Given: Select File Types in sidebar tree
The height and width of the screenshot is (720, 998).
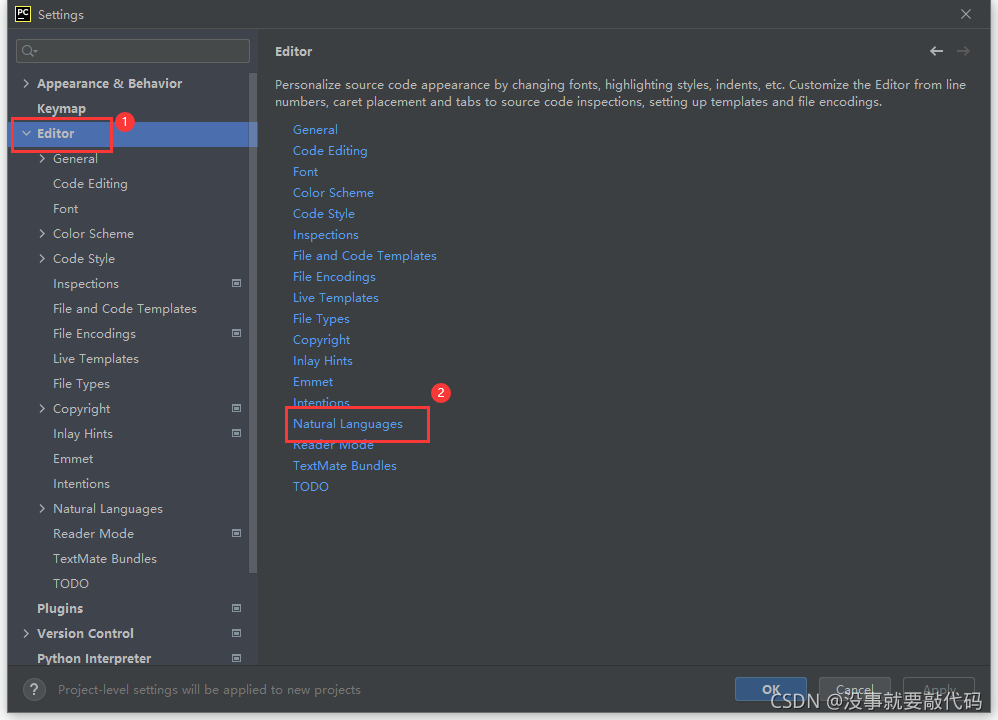Looking at the screenshot, I should [81, 384].
